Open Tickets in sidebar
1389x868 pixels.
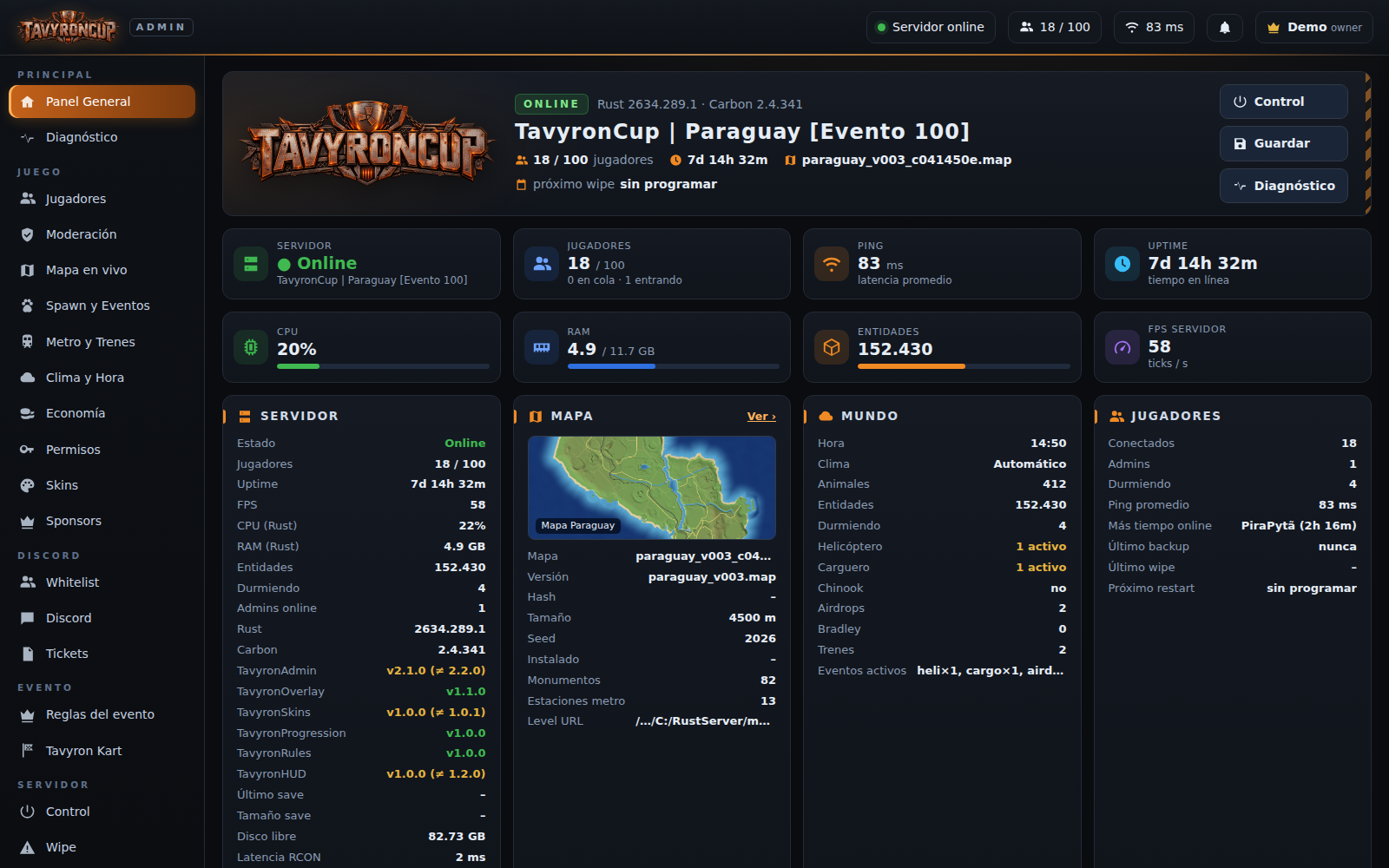coord(102,654)
